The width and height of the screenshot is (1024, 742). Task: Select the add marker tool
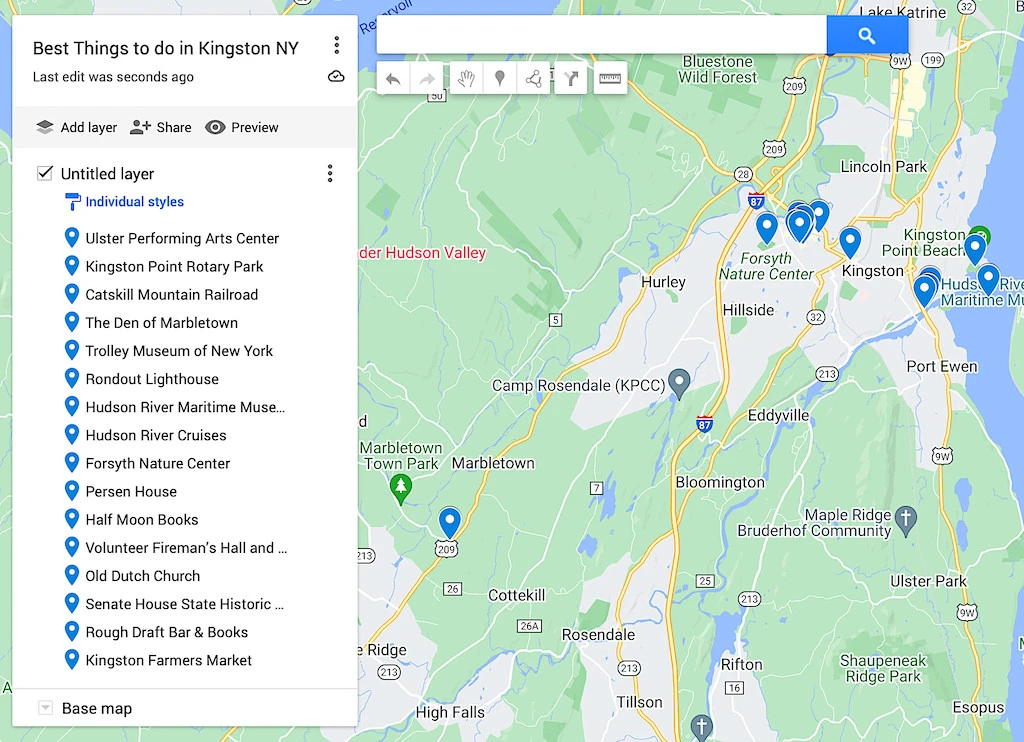click(500, 79)
